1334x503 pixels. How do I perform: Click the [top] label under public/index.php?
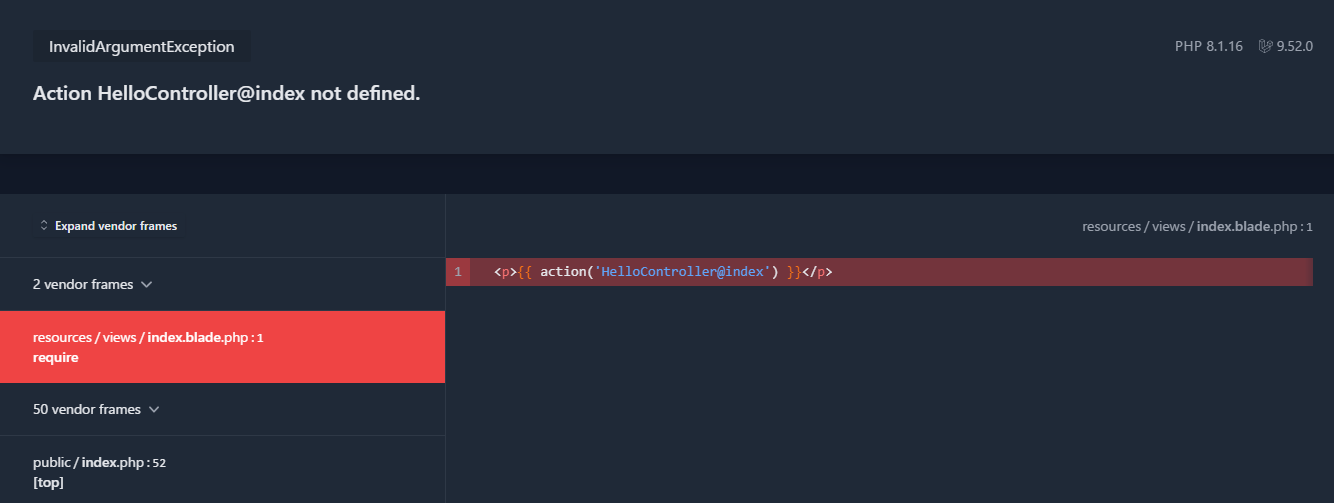coord(49,482)
